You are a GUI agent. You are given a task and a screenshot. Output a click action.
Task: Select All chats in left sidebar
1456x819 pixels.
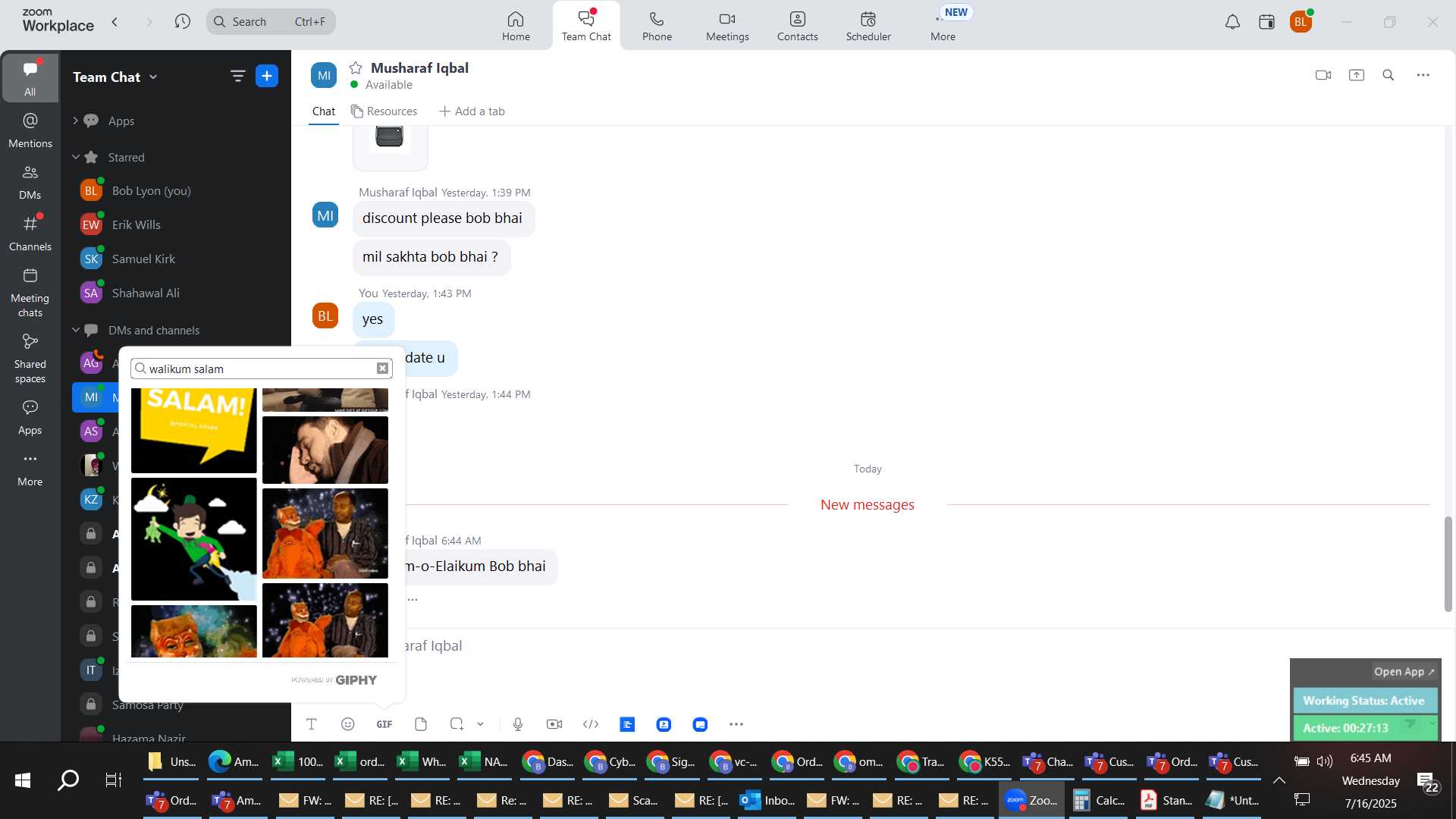(30, 77)
